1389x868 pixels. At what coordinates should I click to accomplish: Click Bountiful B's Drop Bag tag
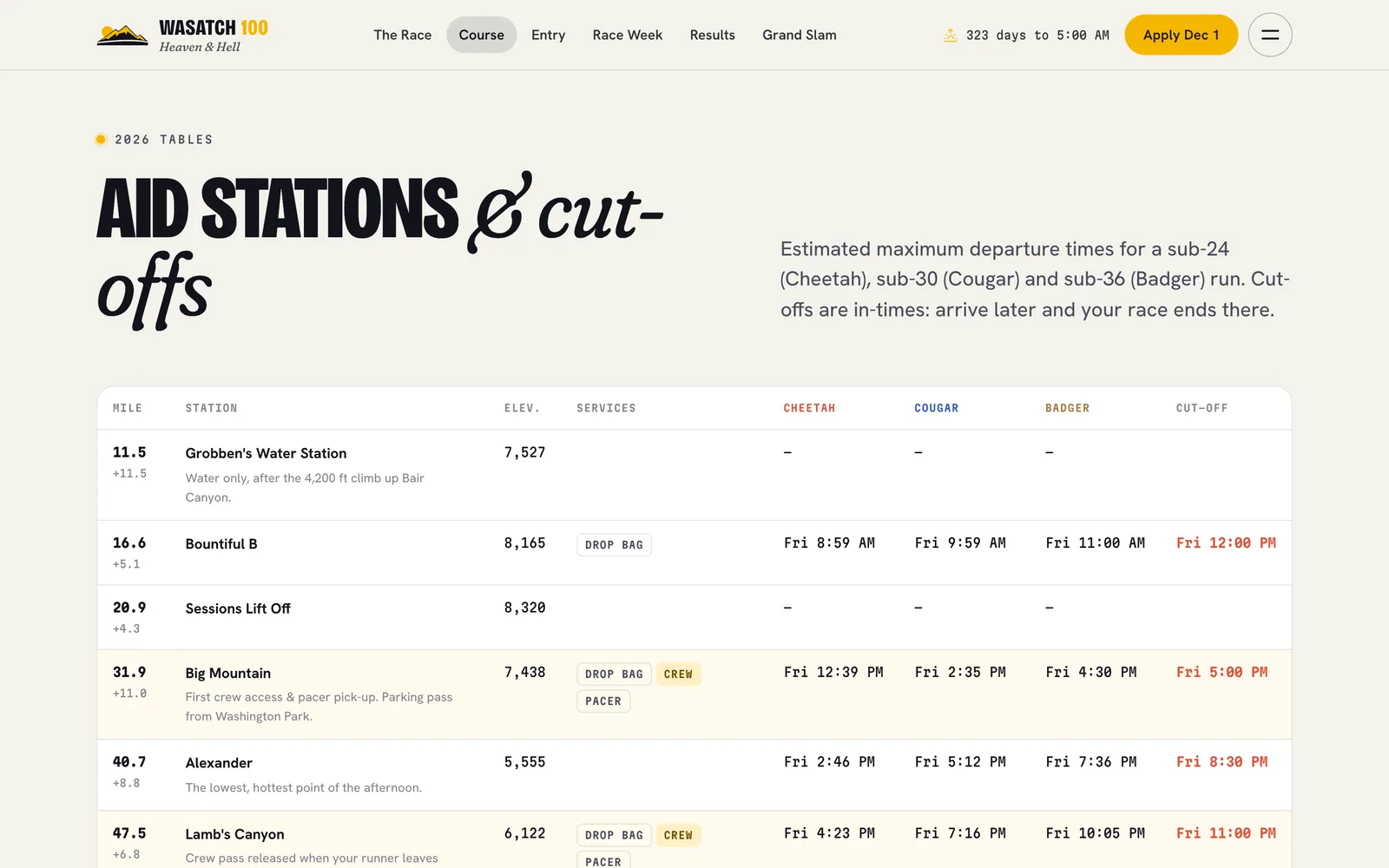pos(614,544)
